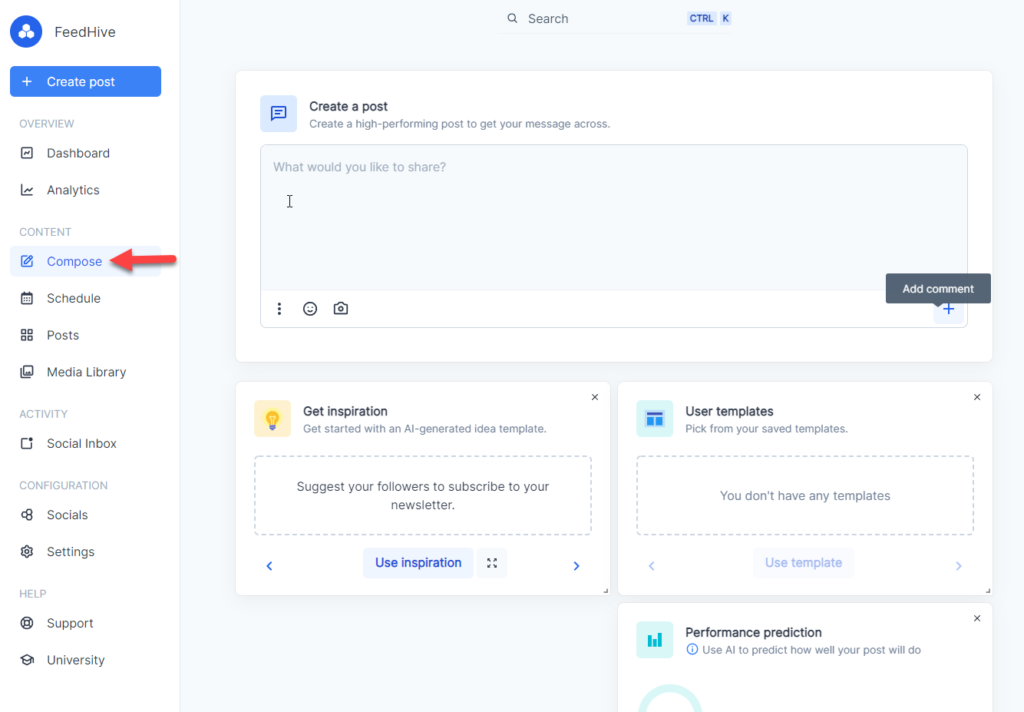The height and width of the screenshot is (712, 1024).
Task: Go to next user template arrow
Action: pos(958,566)
